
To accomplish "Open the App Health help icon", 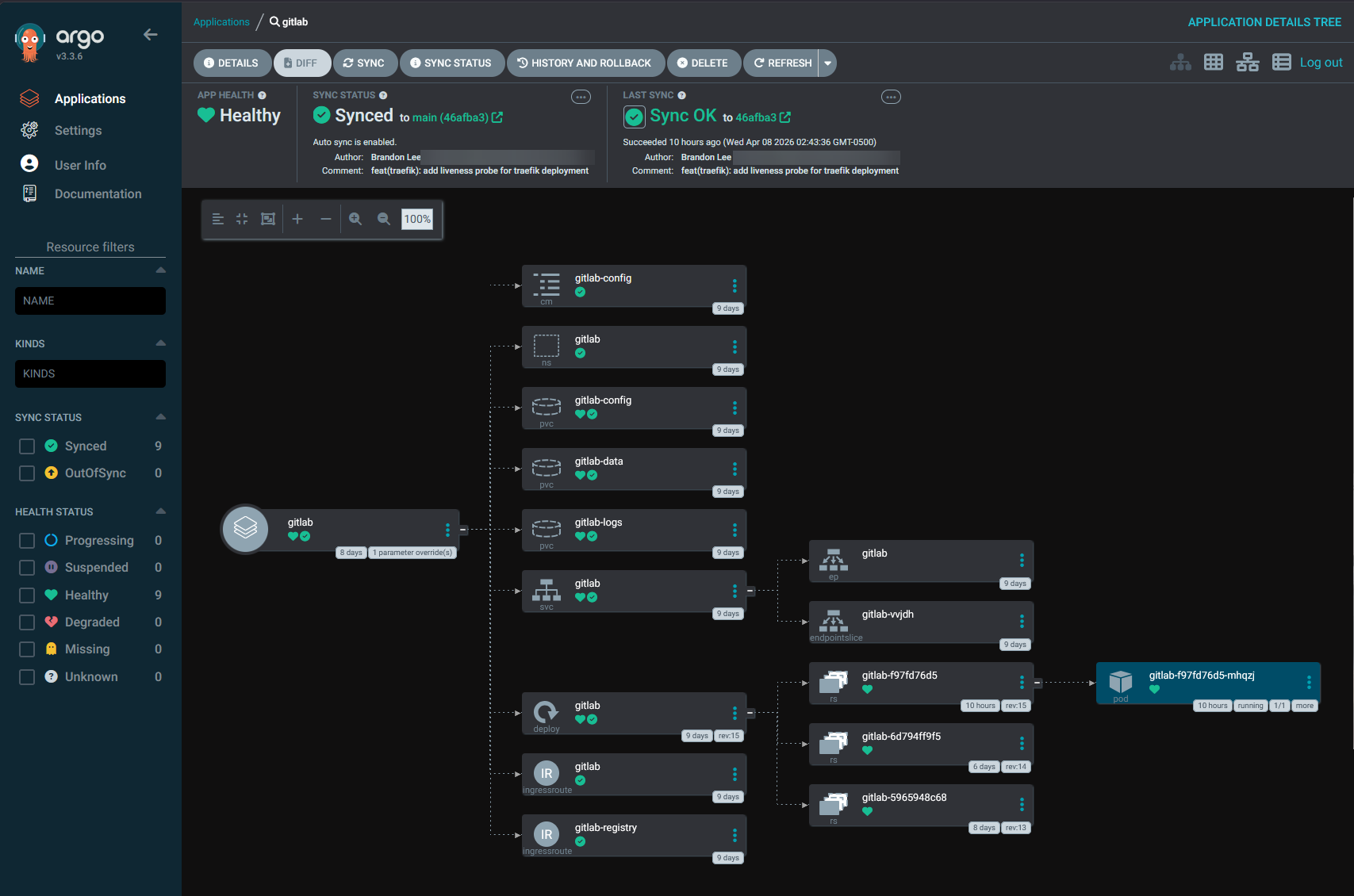I will coord(262,95).
